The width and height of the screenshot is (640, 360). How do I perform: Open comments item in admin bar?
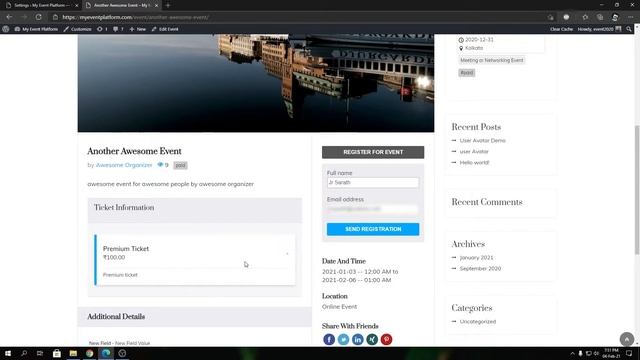point(118,29)
